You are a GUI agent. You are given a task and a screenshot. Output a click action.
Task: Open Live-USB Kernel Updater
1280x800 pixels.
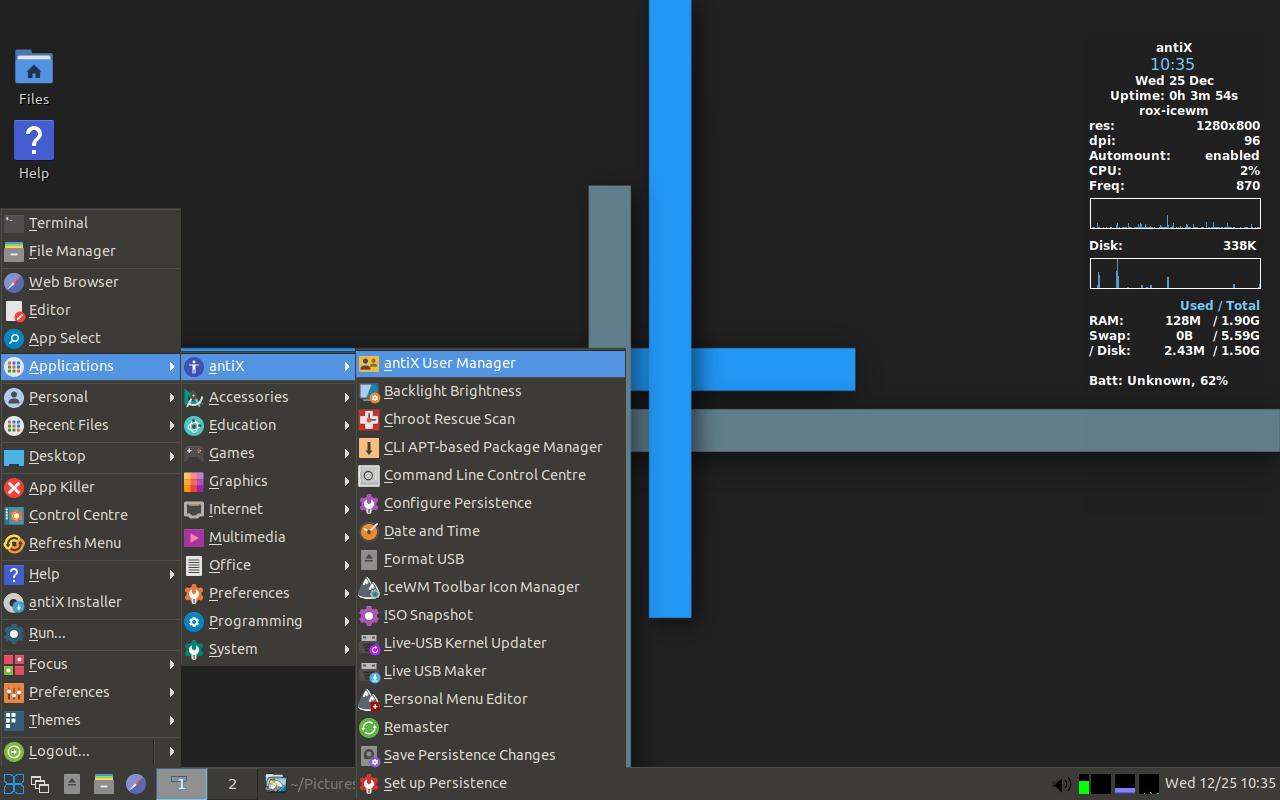coord(491,643)
